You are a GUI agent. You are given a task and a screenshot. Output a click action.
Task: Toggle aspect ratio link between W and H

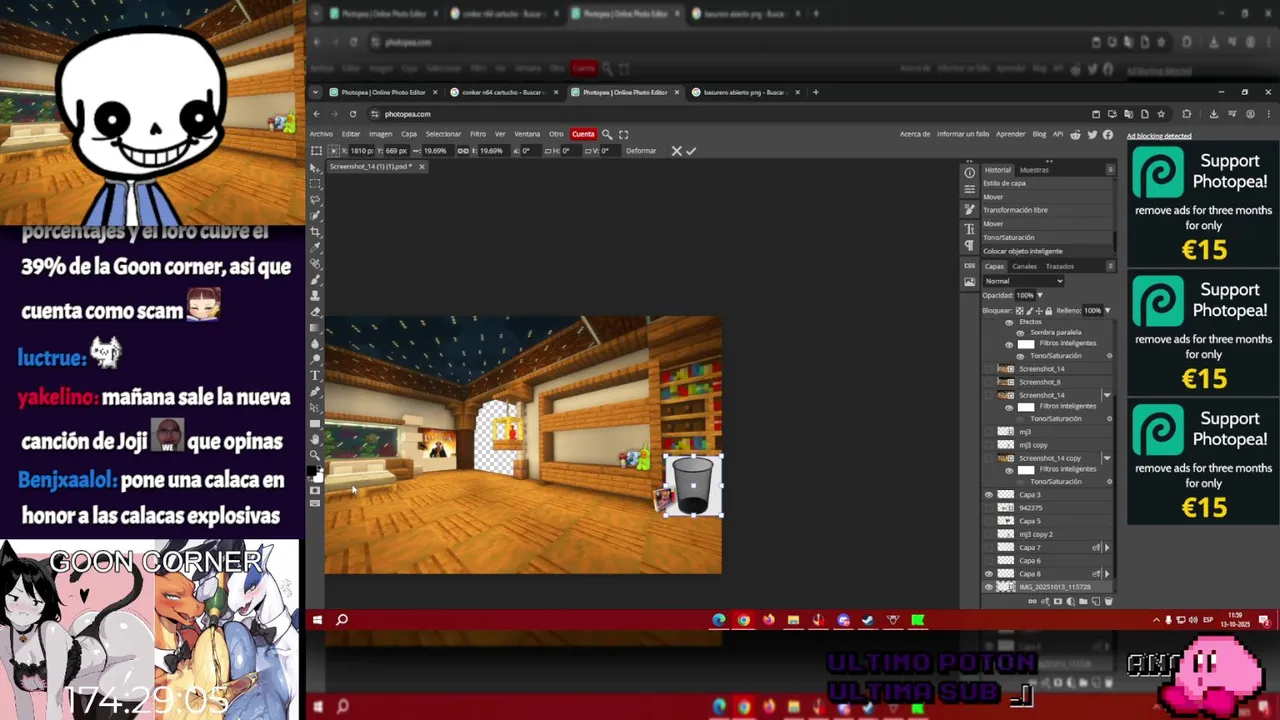463,151
